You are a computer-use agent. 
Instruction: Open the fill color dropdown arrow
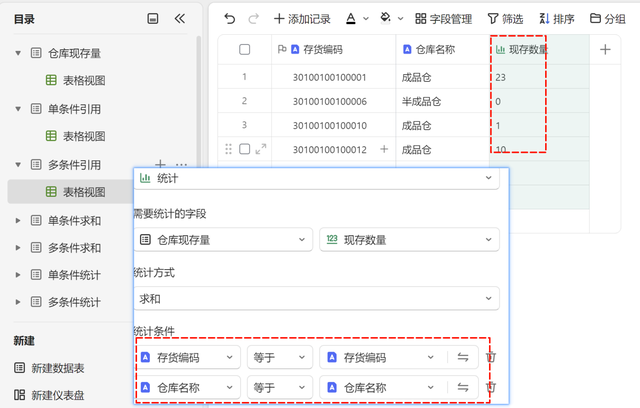coord(400,19)
